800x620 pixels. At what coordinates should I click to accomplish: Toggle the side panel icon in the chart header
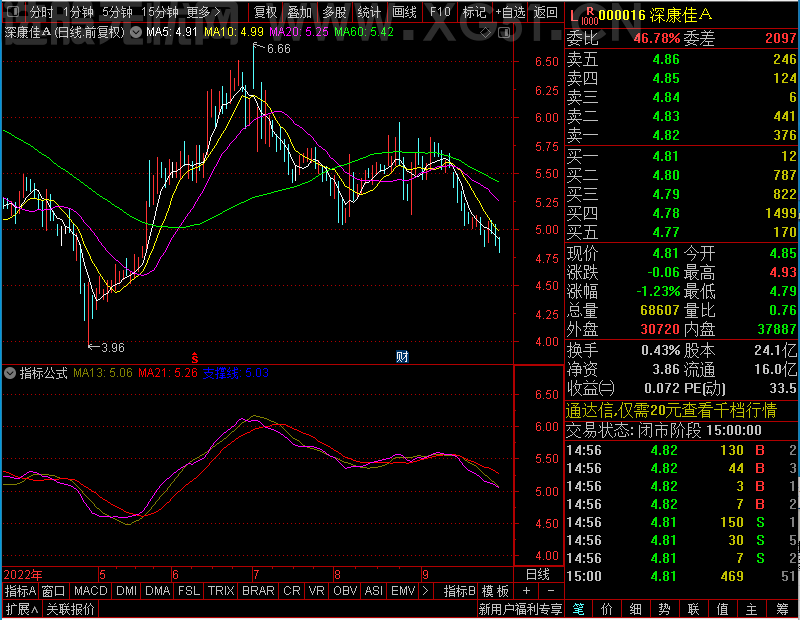point(504,33)
